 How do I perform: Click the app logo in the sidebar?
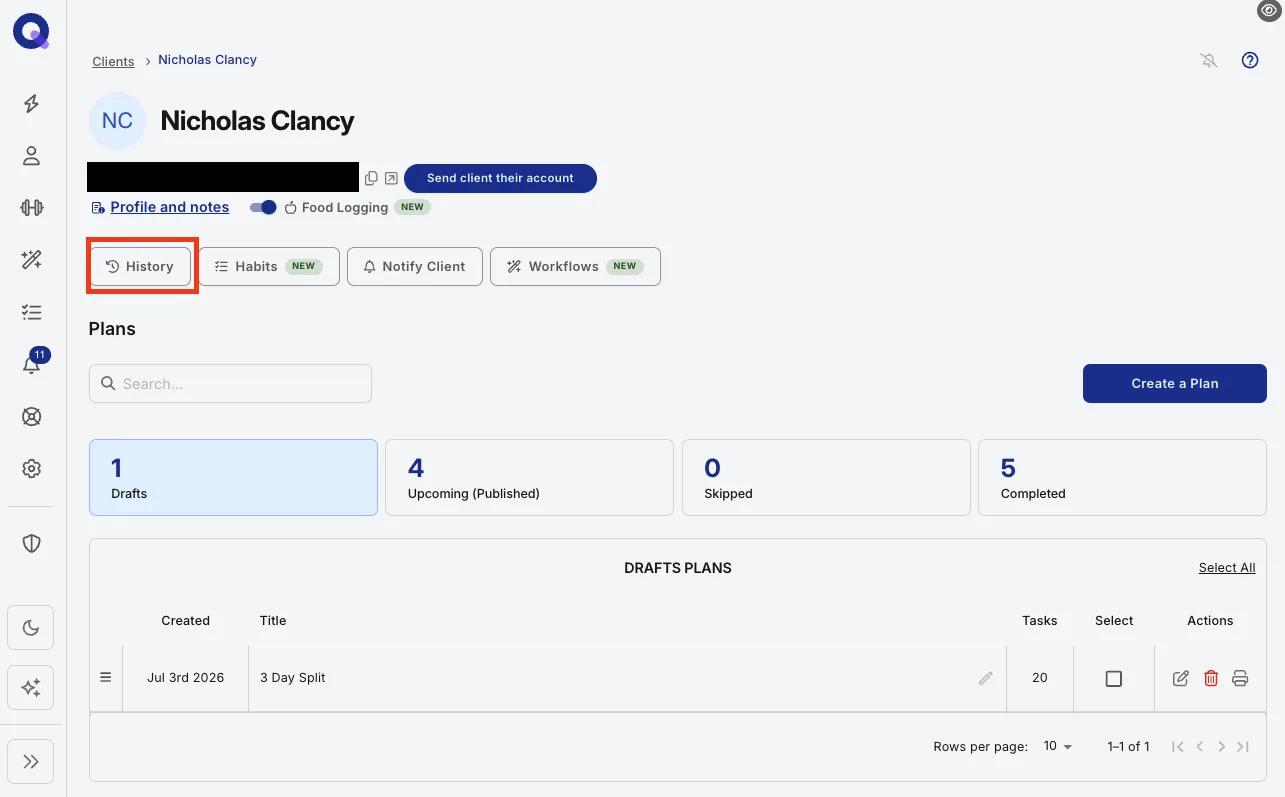[x=31, y=32]
